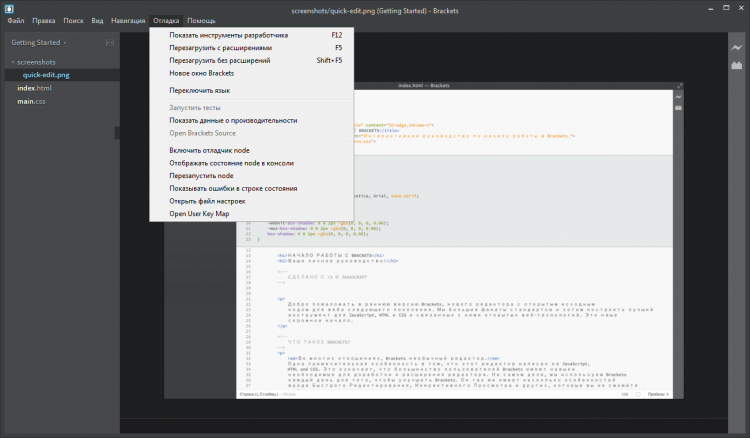Select Перезагрузить с расширениями
The height and width of the screenshot is (438, 750).
click(220, 47)
